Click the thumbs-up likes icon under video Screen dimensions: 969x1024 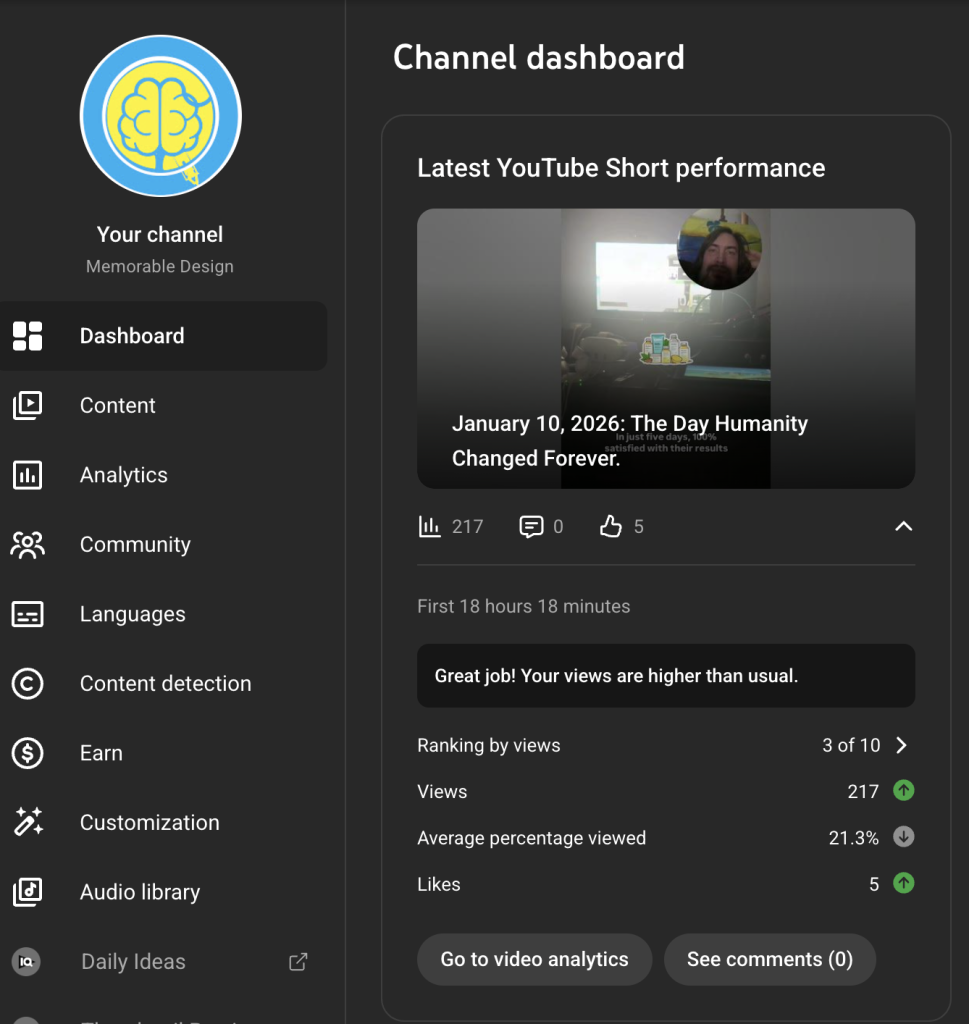[x=610, y=526]
